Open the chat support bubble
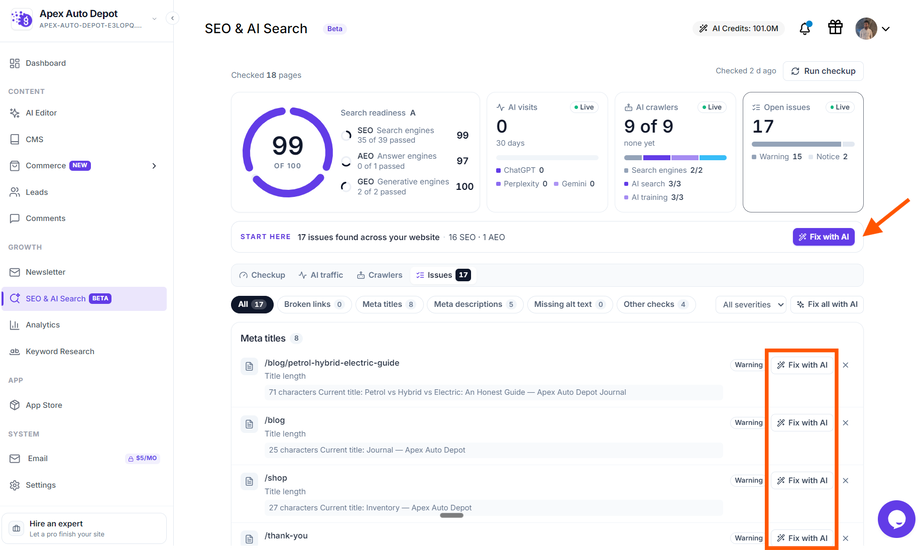 pyautogui.click(x=896, y=518)
